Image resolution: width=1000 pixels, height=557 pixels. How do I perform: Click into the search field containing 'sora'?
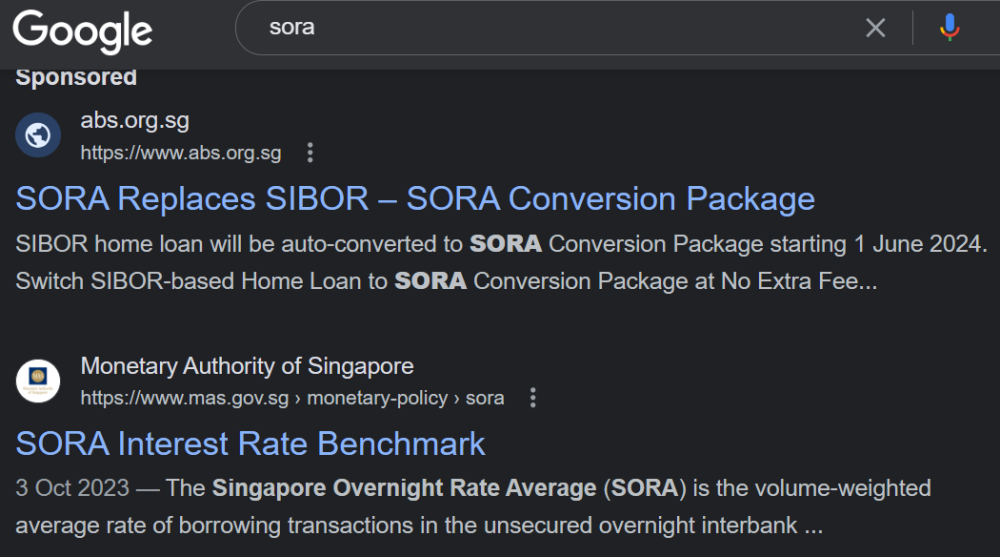550,28
